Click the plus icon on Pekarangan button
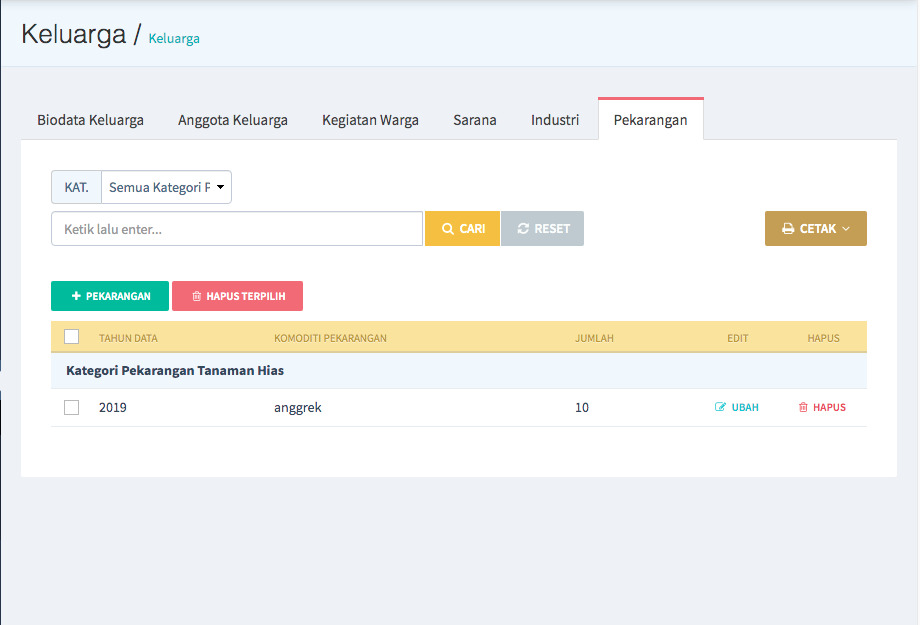Viewport: 920px width, 625px height. pos(76,297)
